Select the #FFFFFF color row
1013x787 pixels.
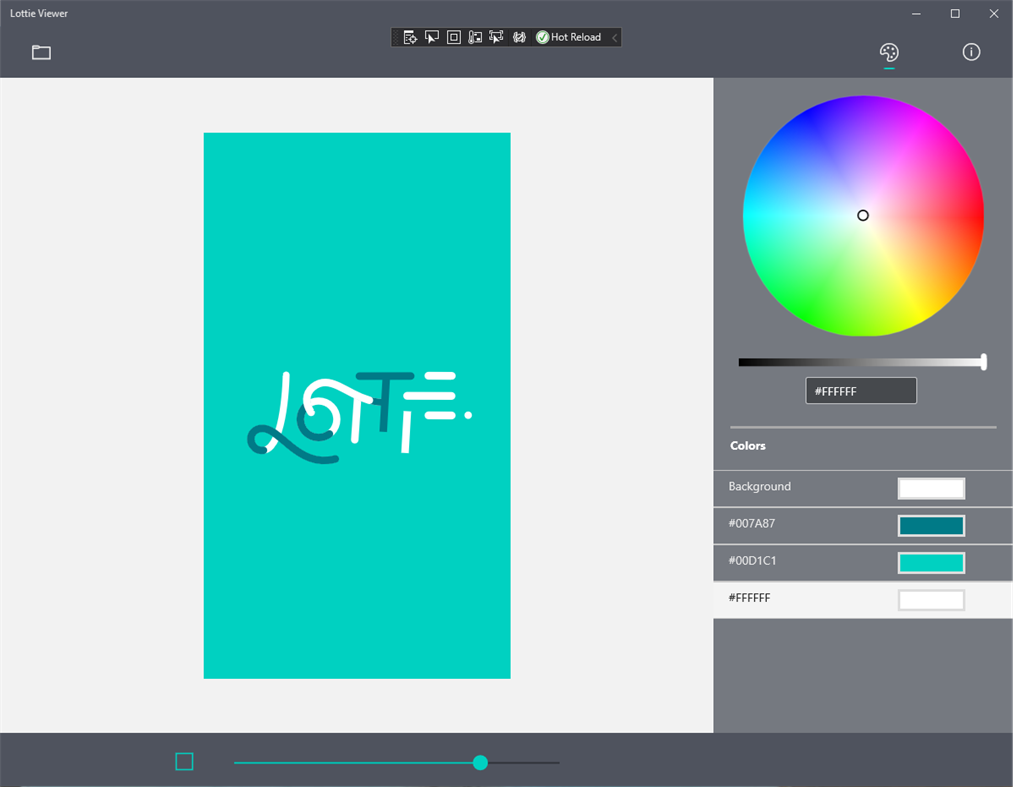[x=862, y=600]
